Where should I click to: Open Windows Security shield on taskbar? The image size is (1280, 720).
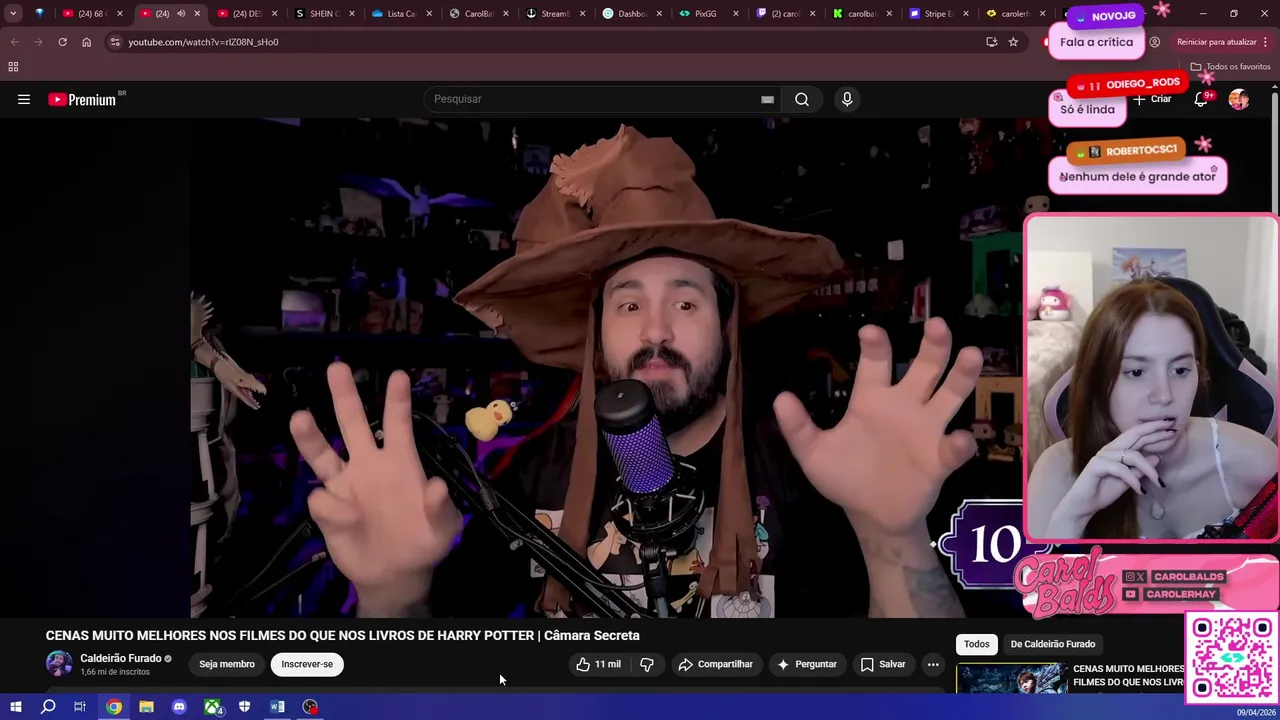[244, 707]
